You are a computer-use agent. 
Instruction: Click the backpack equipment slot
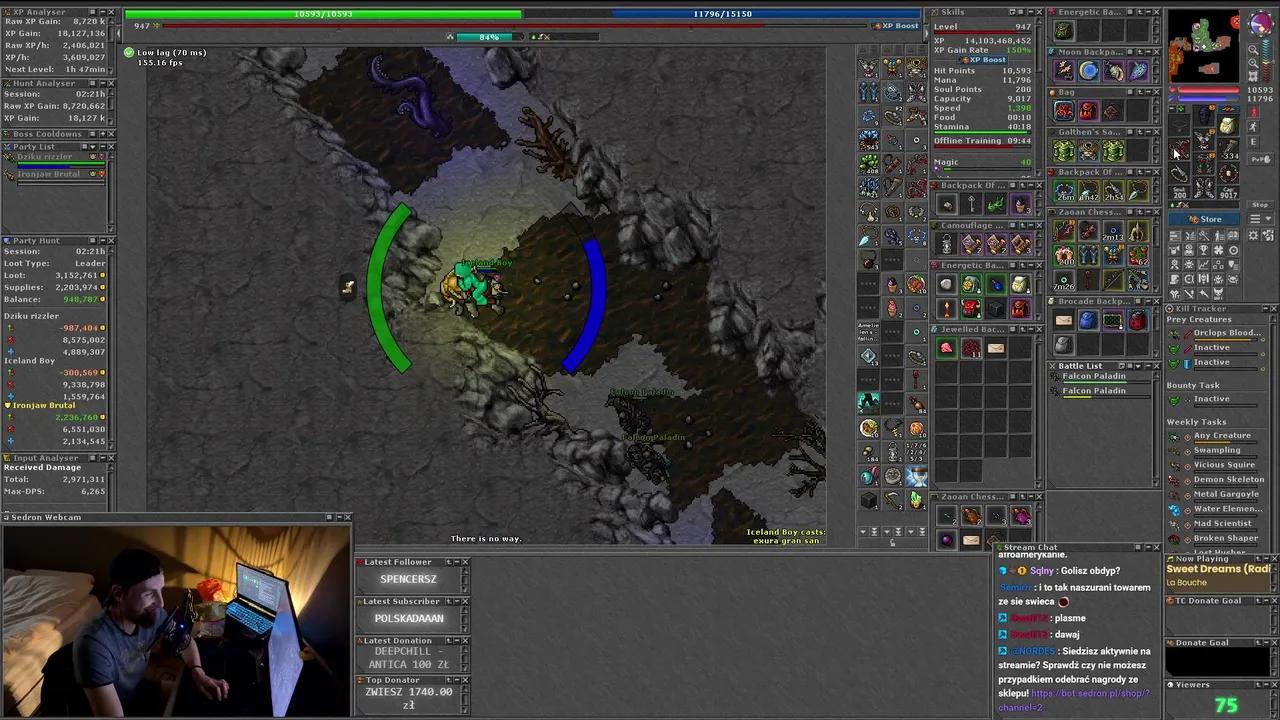point(1227,124)
